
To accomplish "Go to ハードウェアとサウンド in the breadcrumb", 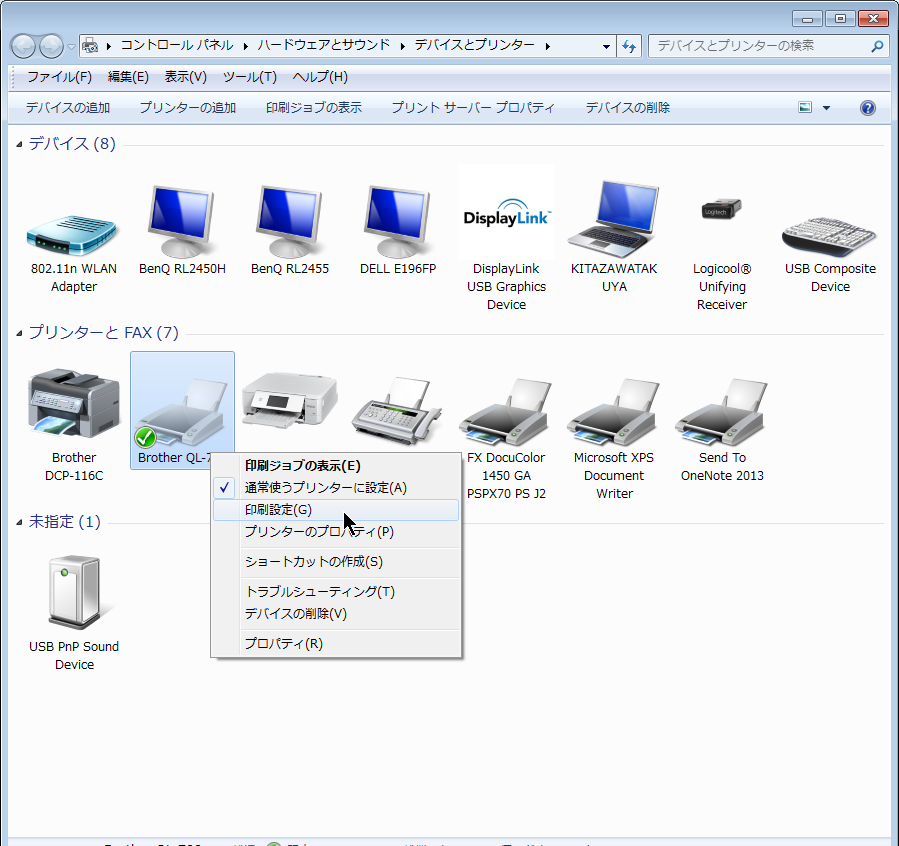I will 323,45.
